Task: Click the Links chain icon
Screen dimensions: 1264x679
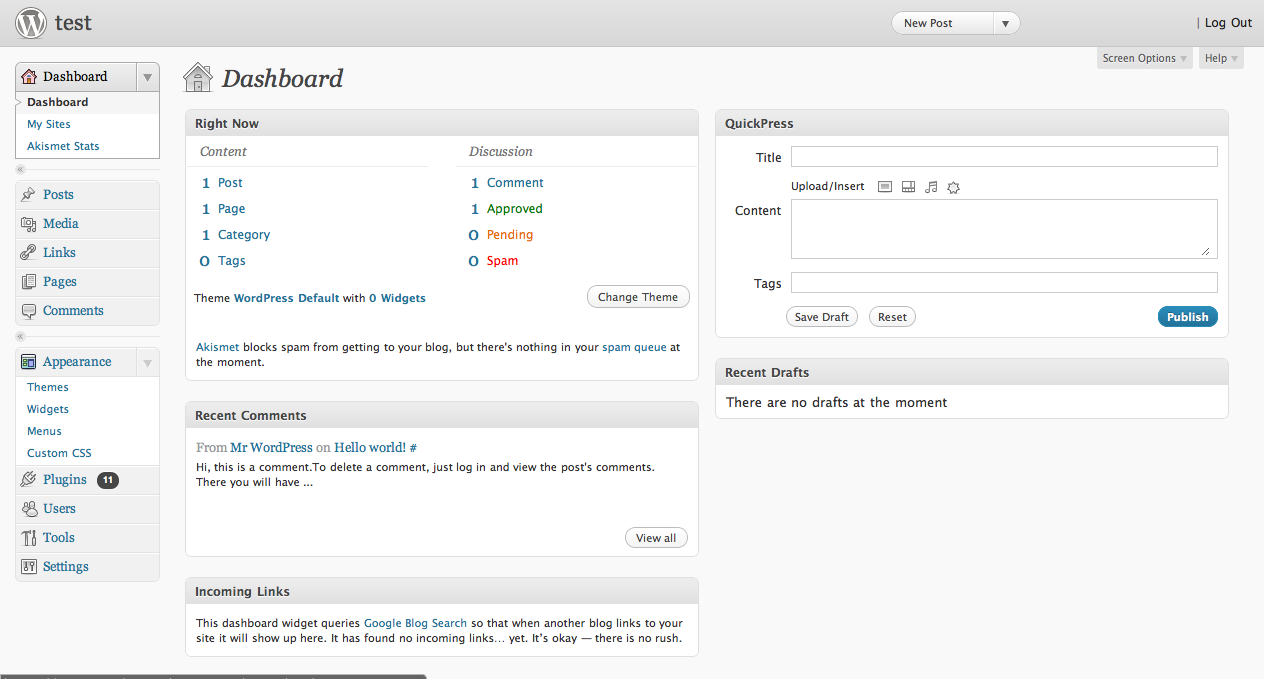Action: tap(29, 253)
